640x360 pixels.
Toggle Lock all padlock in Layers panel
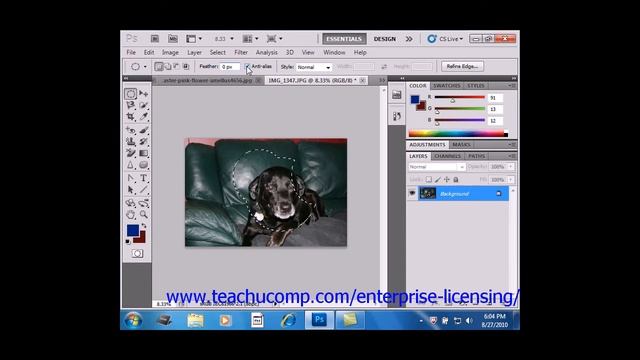tap(456, 180)
